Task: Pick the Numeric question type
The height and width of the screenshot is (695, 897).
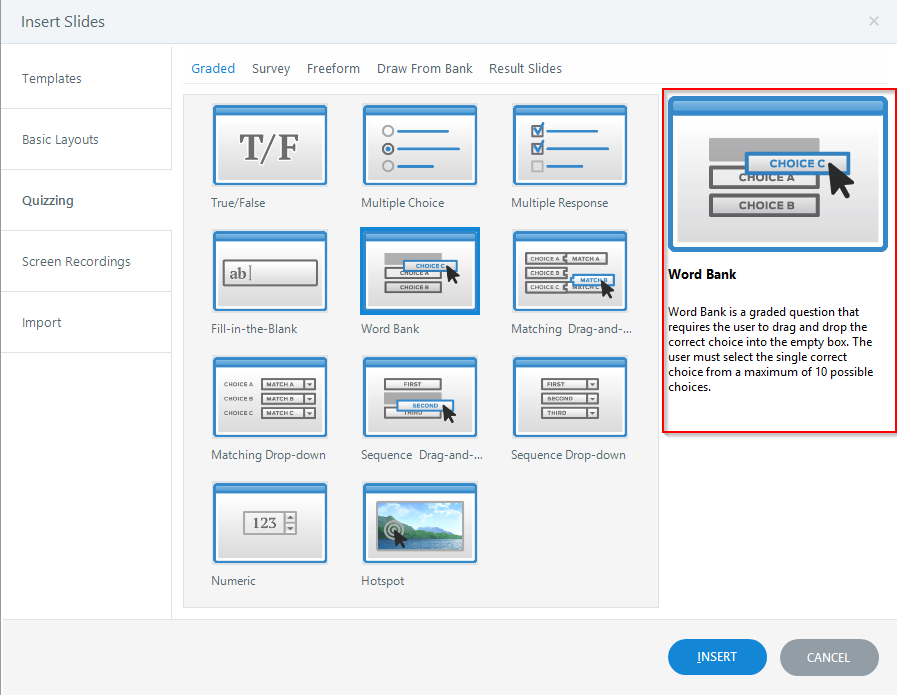Action: [x=269, y=522]
